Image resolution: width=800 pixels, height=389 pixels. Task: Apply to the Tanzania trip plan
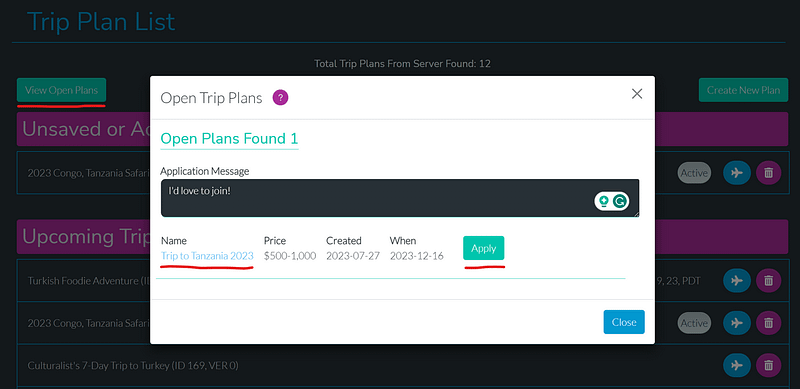click(484, 248)
